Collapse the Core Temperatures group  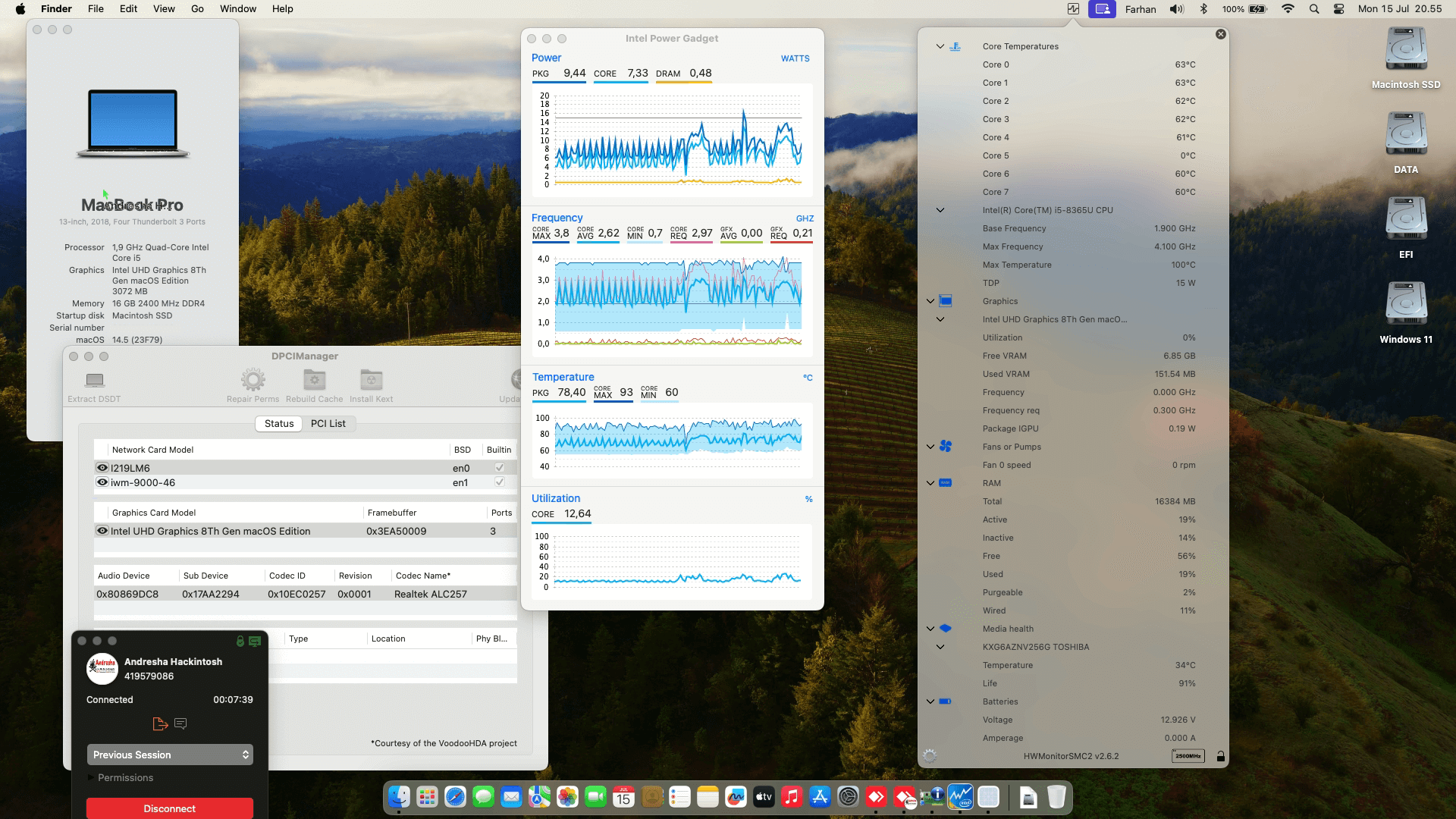point(940,46)
